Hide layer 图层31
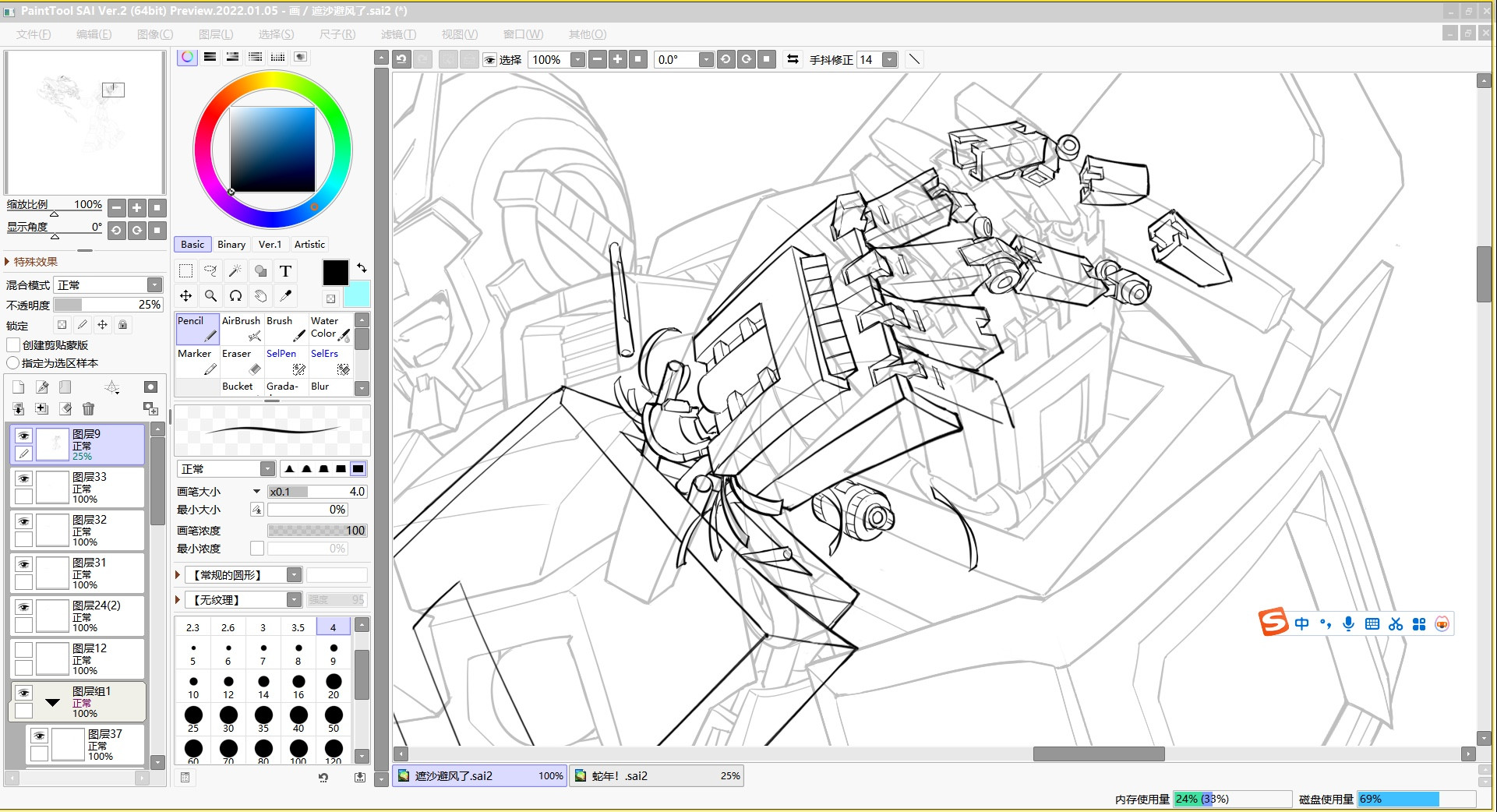 click(x=24, y=564)
